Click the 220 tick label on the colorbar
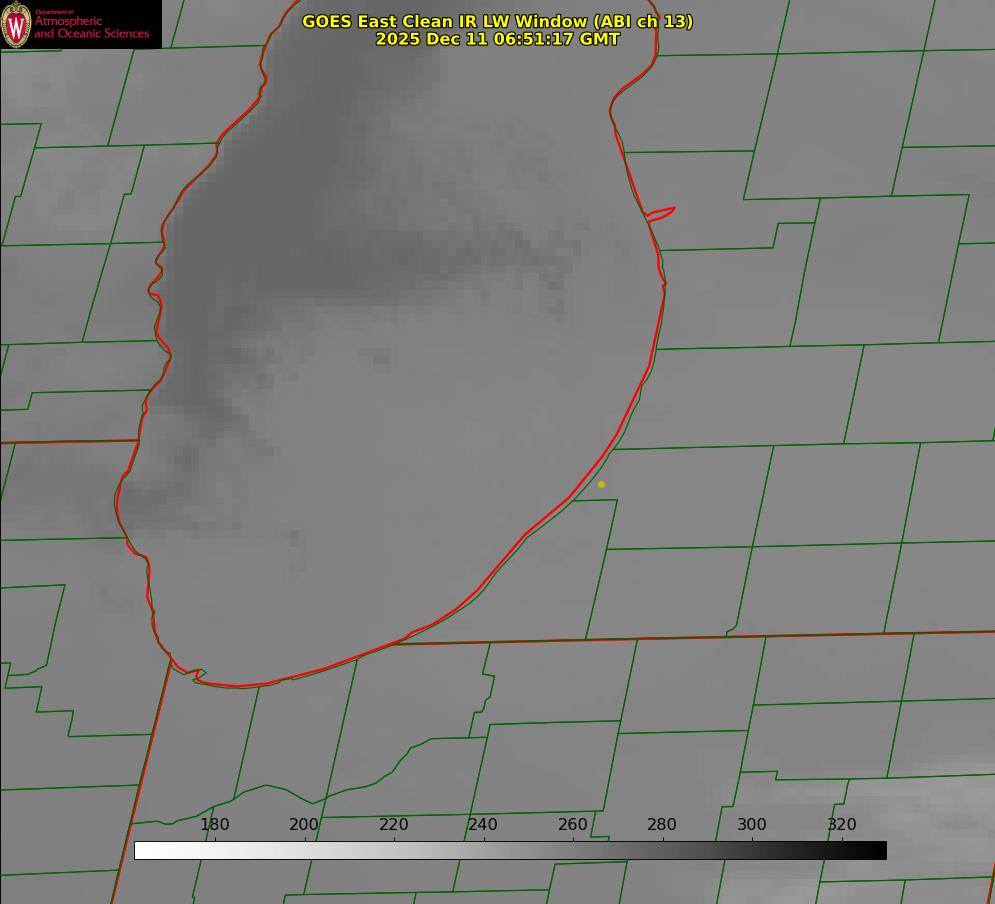Image resolution: width=995 pixels, height=904 pixels. (394, 825)
